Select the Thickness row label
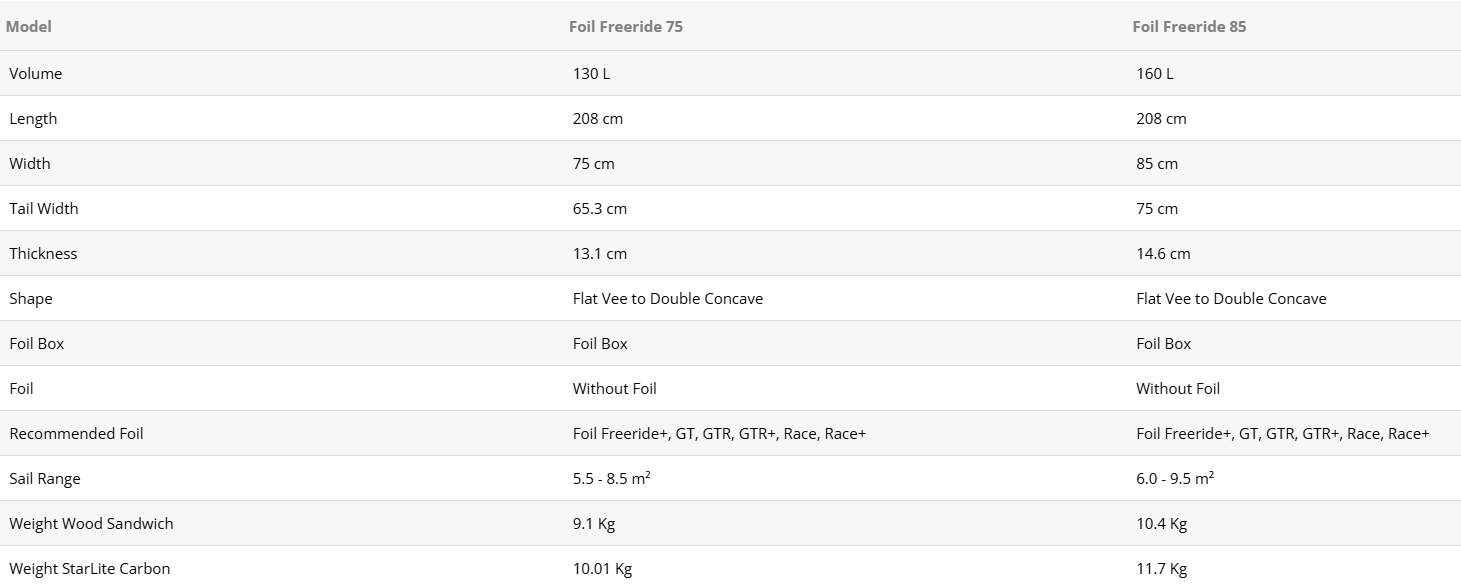This screenshot has height=588, width=1461. pos(43,254)
